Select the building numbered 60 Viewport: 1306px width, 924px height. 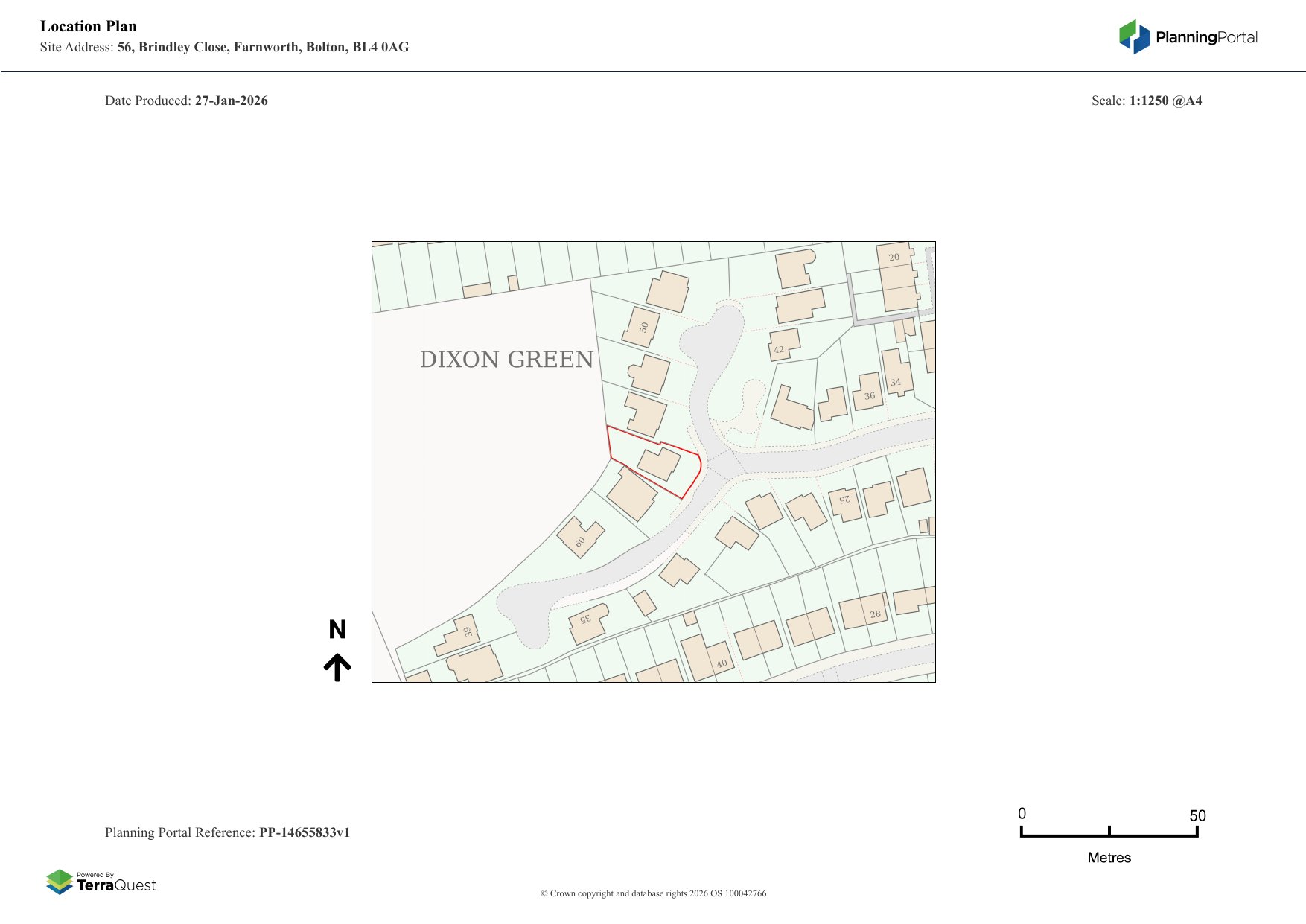coord(580,537)
